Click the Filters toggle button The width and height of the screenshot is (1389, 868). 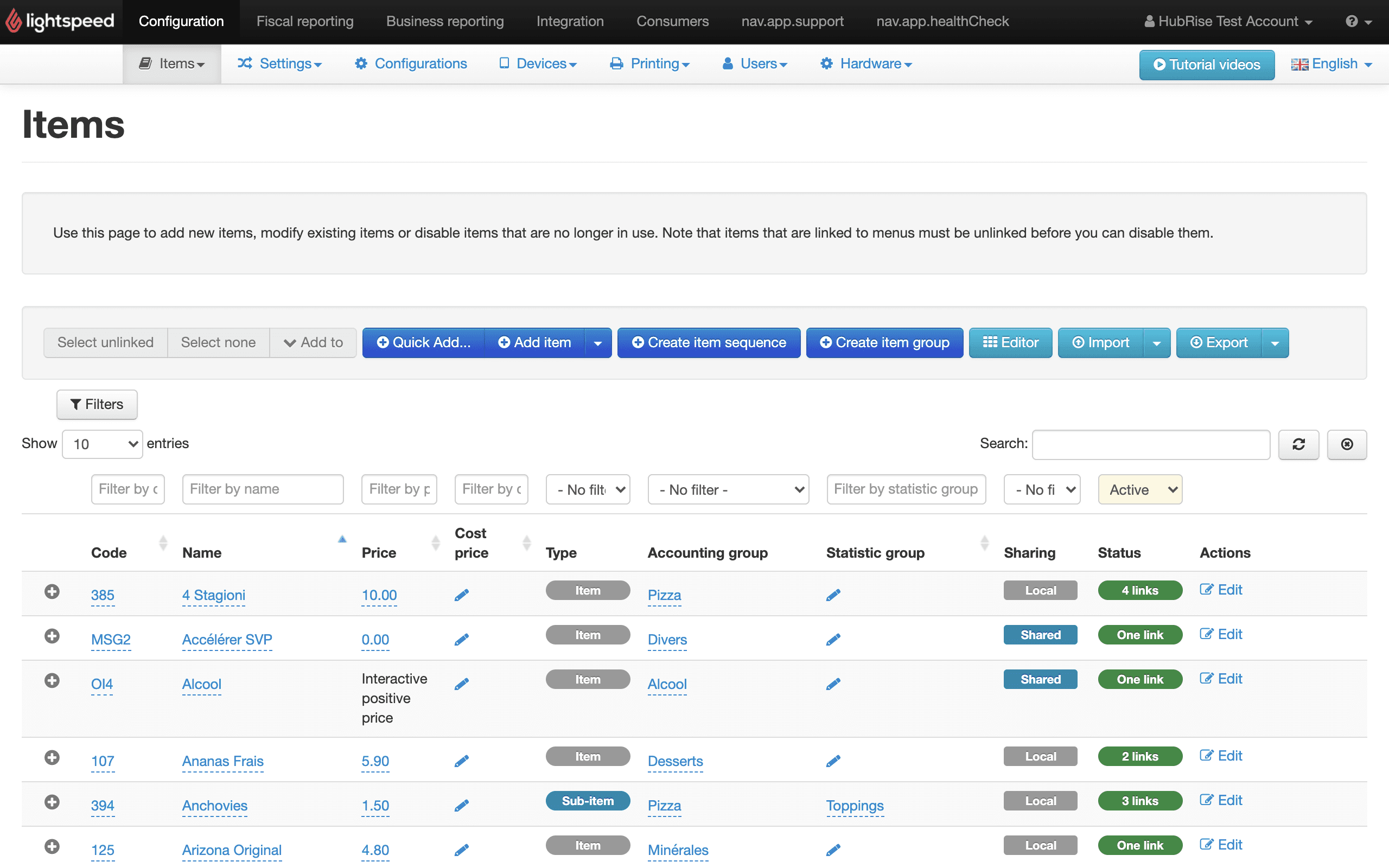(x=97, y=404)
